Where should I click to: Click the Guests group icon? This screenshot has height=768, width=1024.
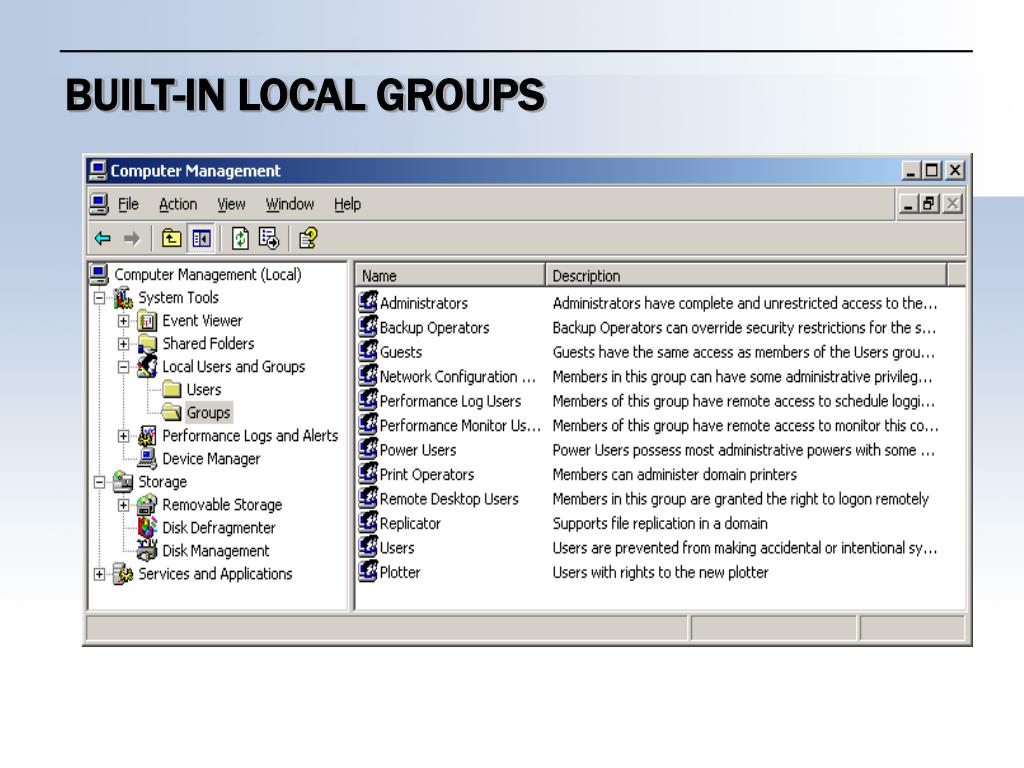[368, 351]
